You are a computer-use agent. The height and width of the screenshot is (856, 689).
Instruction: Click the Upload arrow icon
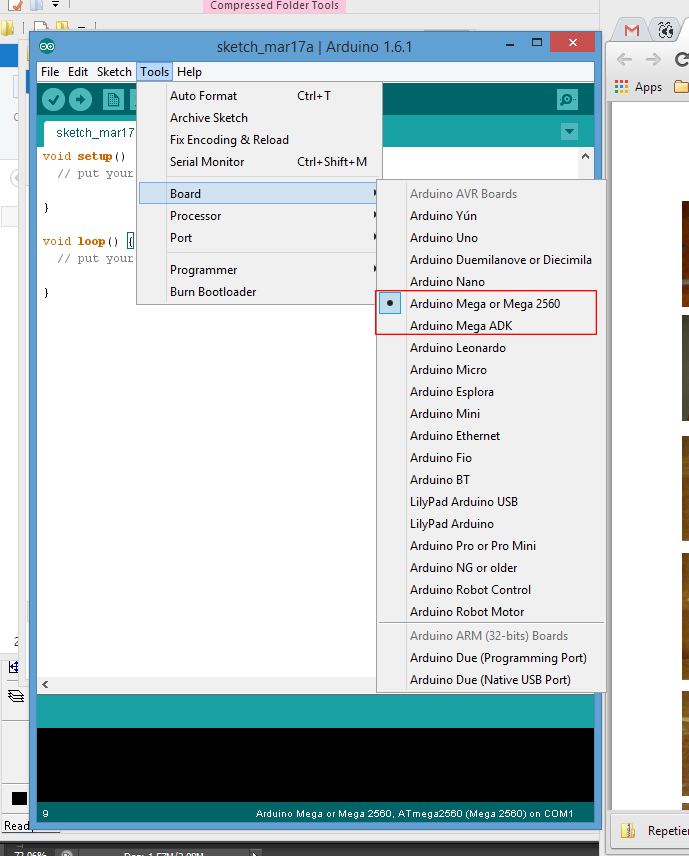point(81,99)
